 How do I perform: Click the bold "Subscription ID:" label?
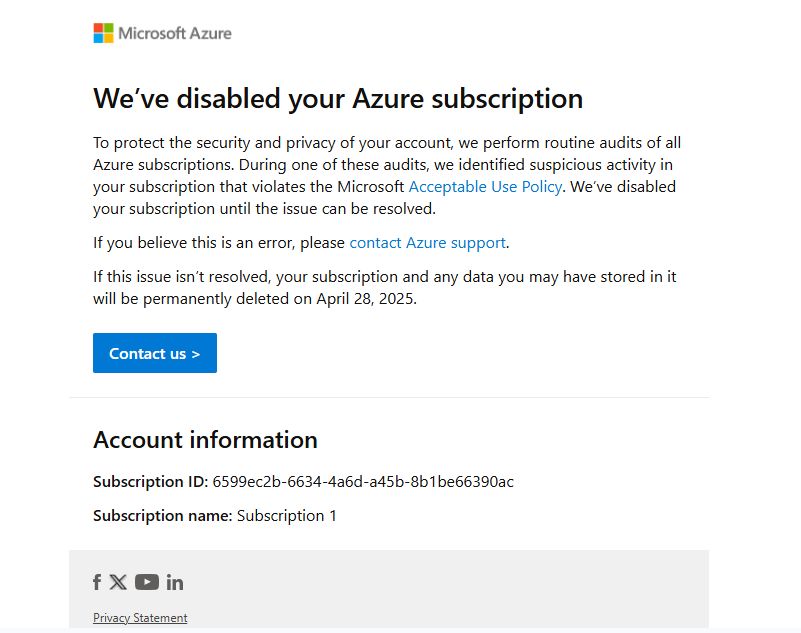(x=150, y=482)
